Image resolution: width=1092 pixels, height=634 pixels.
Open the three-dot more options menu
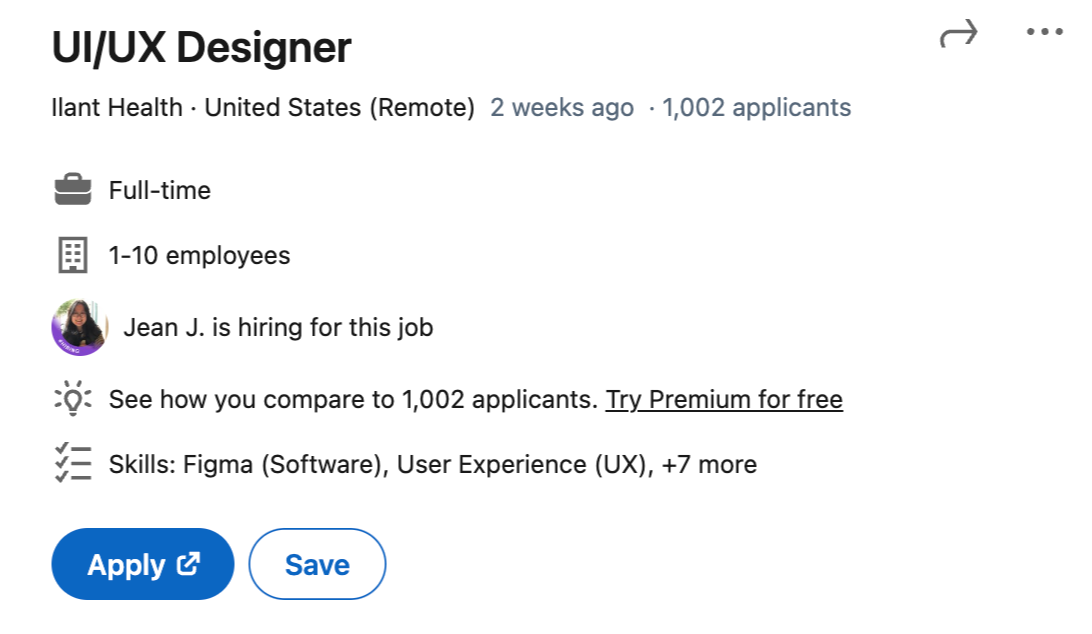(x=1045, y=32)
